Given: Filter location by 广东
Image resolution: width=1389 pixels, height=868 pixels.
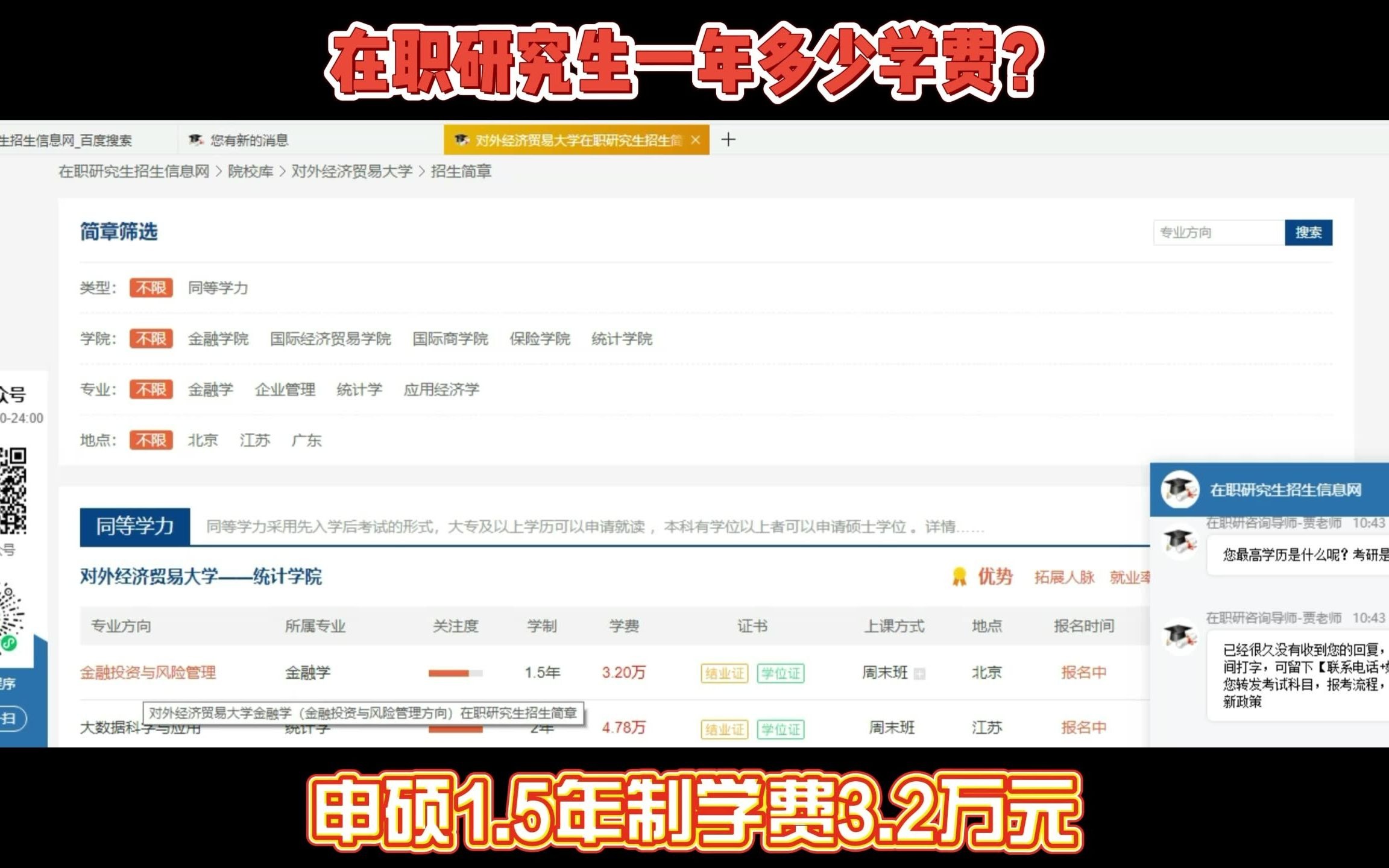Looking at the screenshot, I should [307, 440].
